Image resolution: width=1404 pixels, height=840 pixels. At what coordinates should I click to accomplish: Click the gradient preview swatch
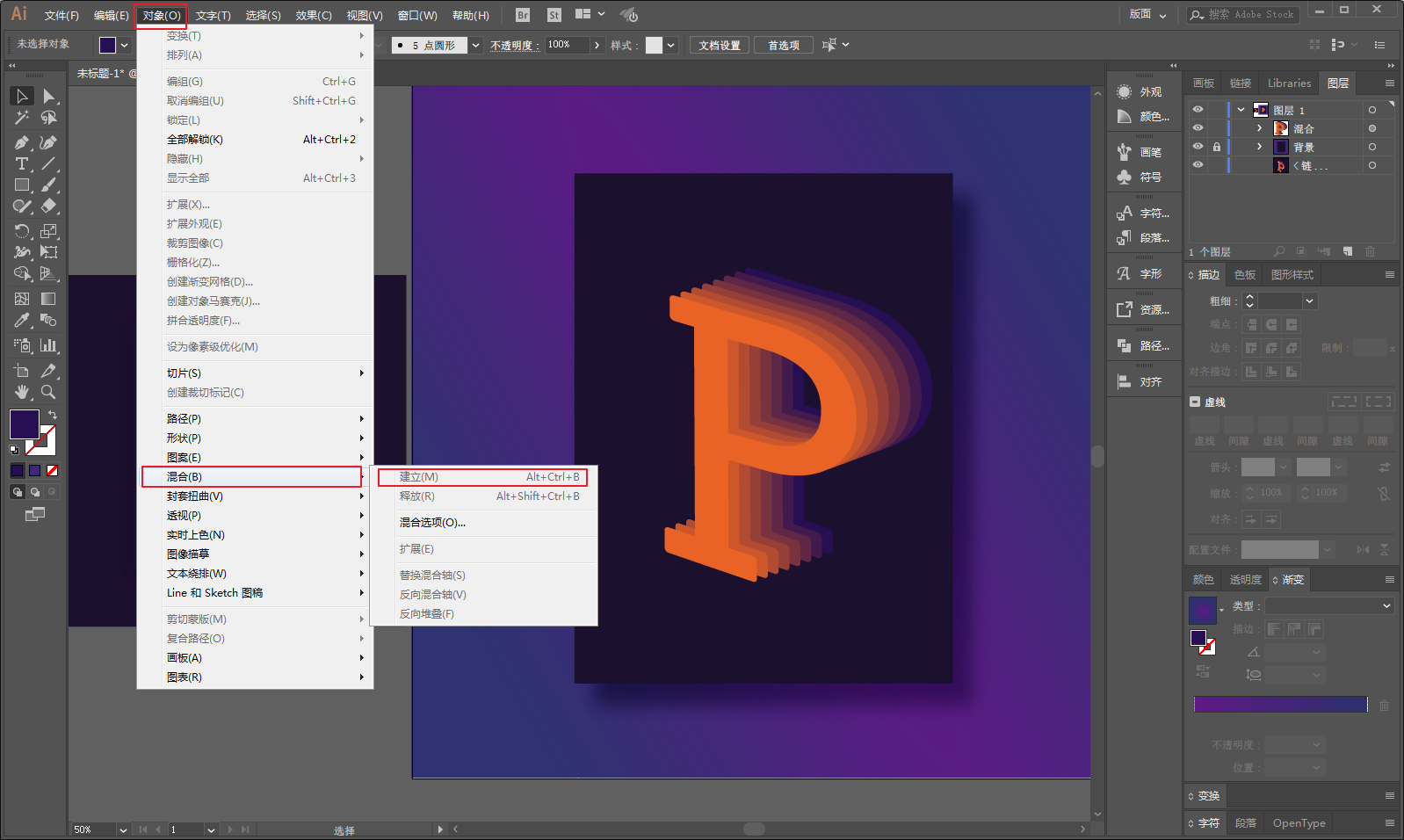click(x=1202, y=609)
